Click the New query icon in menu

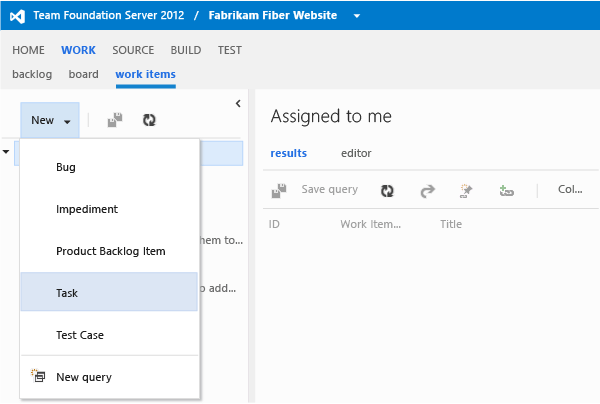point(38,376)
